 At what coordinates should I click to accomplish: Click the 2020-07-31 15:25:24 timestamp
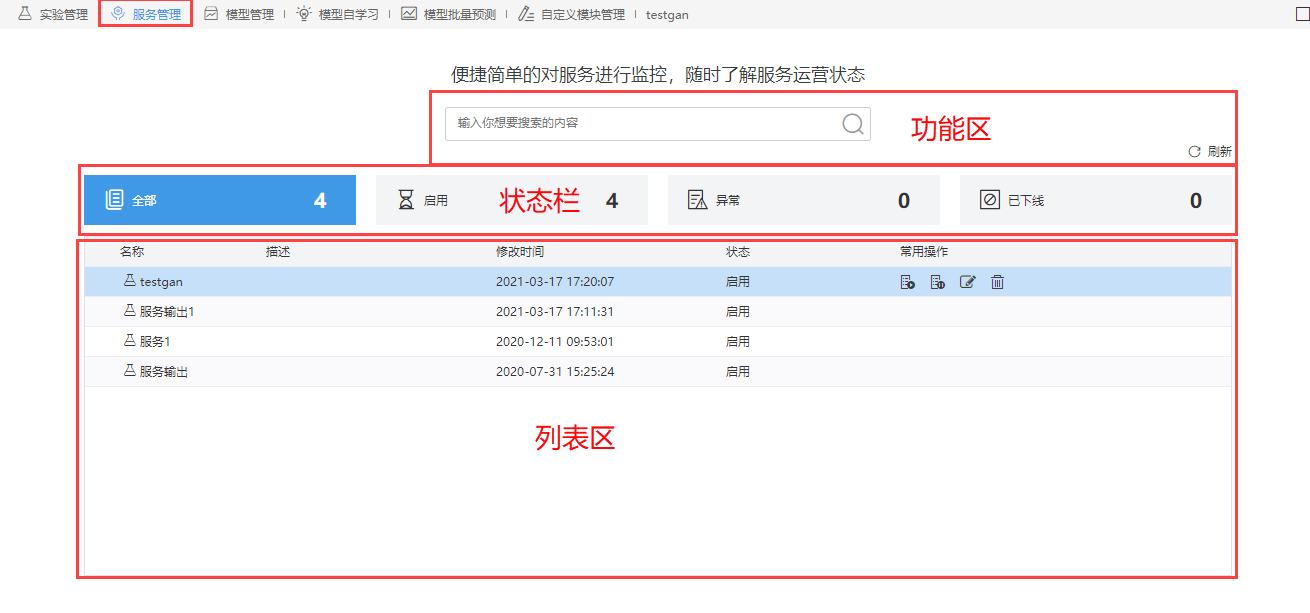[555, 372]
